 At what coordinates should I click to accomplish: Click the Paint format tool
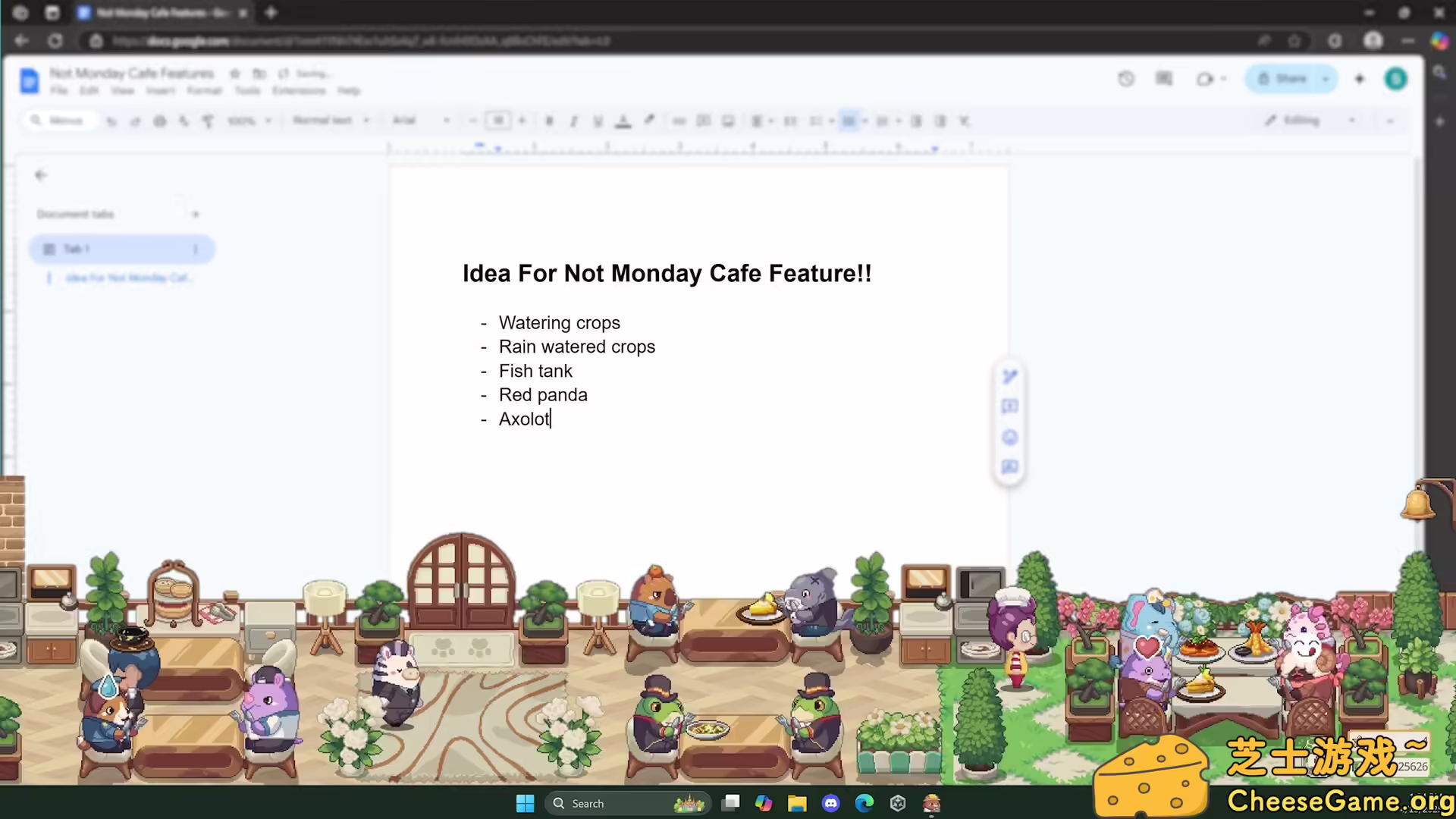point(209,121)
